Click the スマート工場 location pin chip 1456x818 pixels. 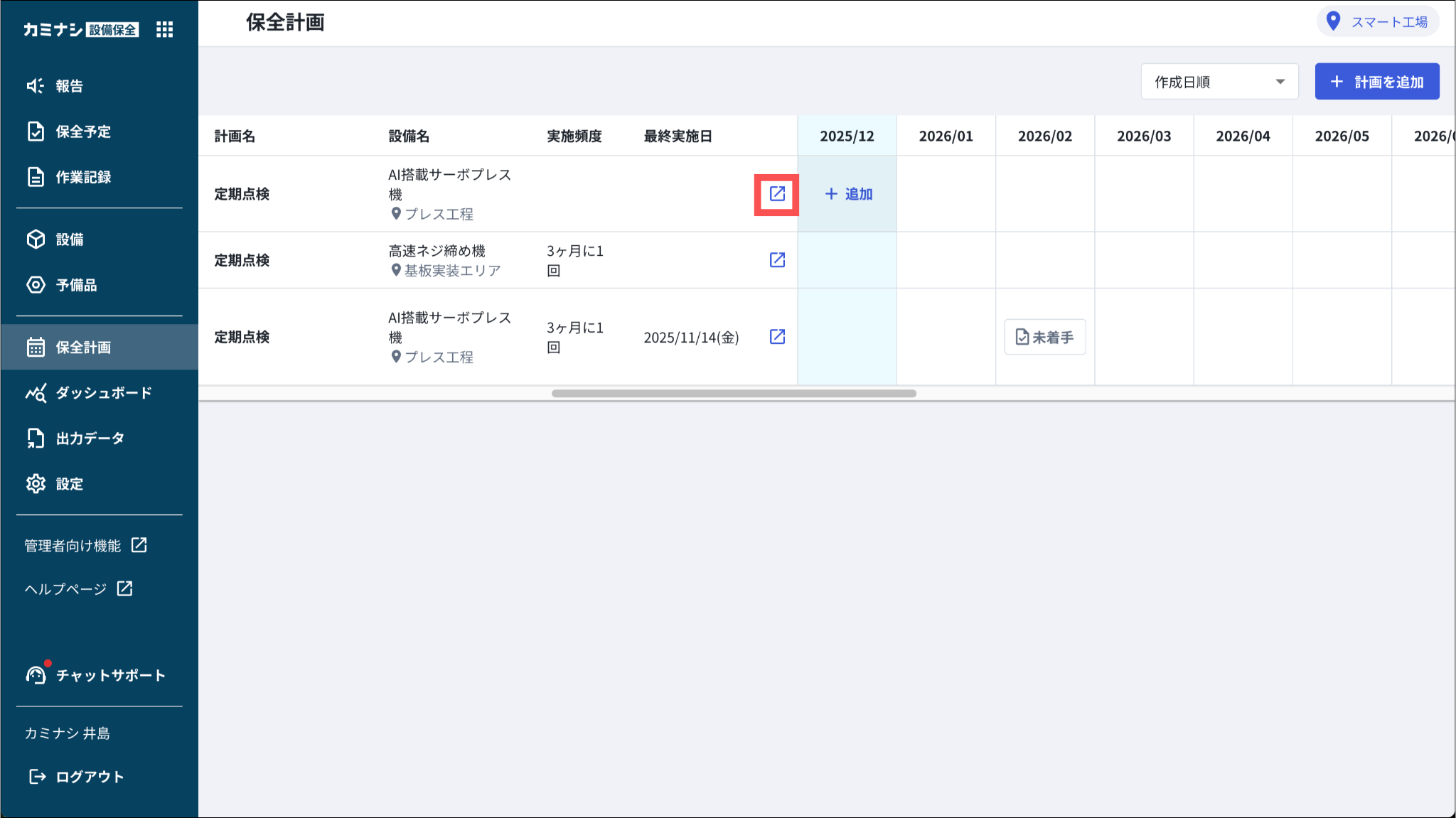point(1378,22)
